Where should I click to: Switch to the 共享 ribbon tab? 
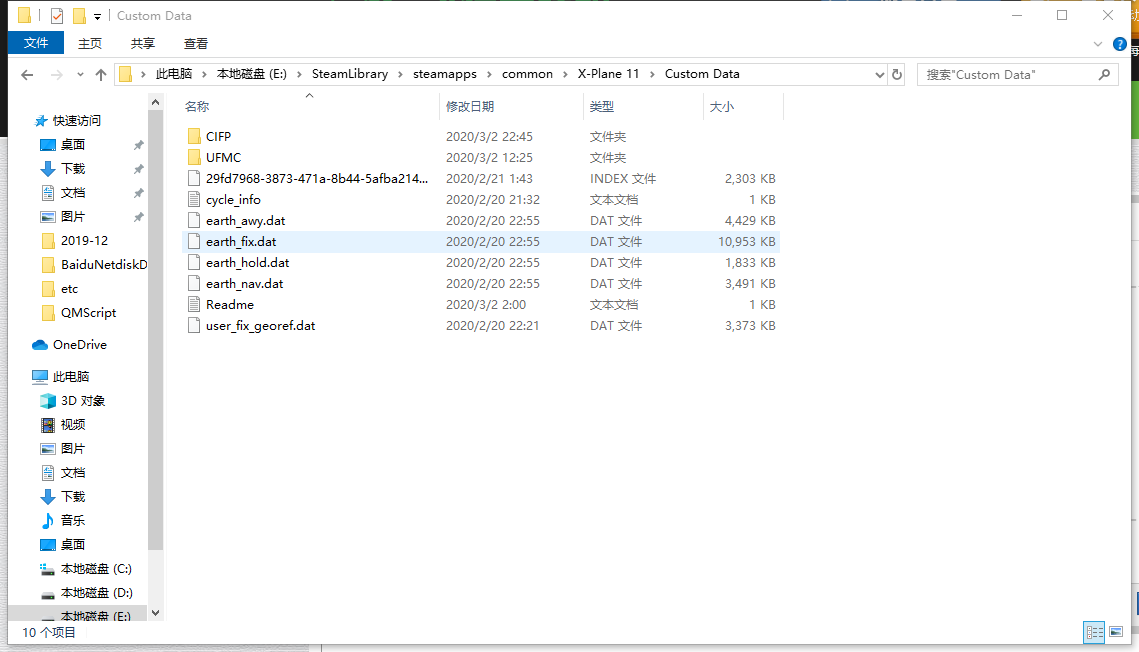(x=143, y=44)
